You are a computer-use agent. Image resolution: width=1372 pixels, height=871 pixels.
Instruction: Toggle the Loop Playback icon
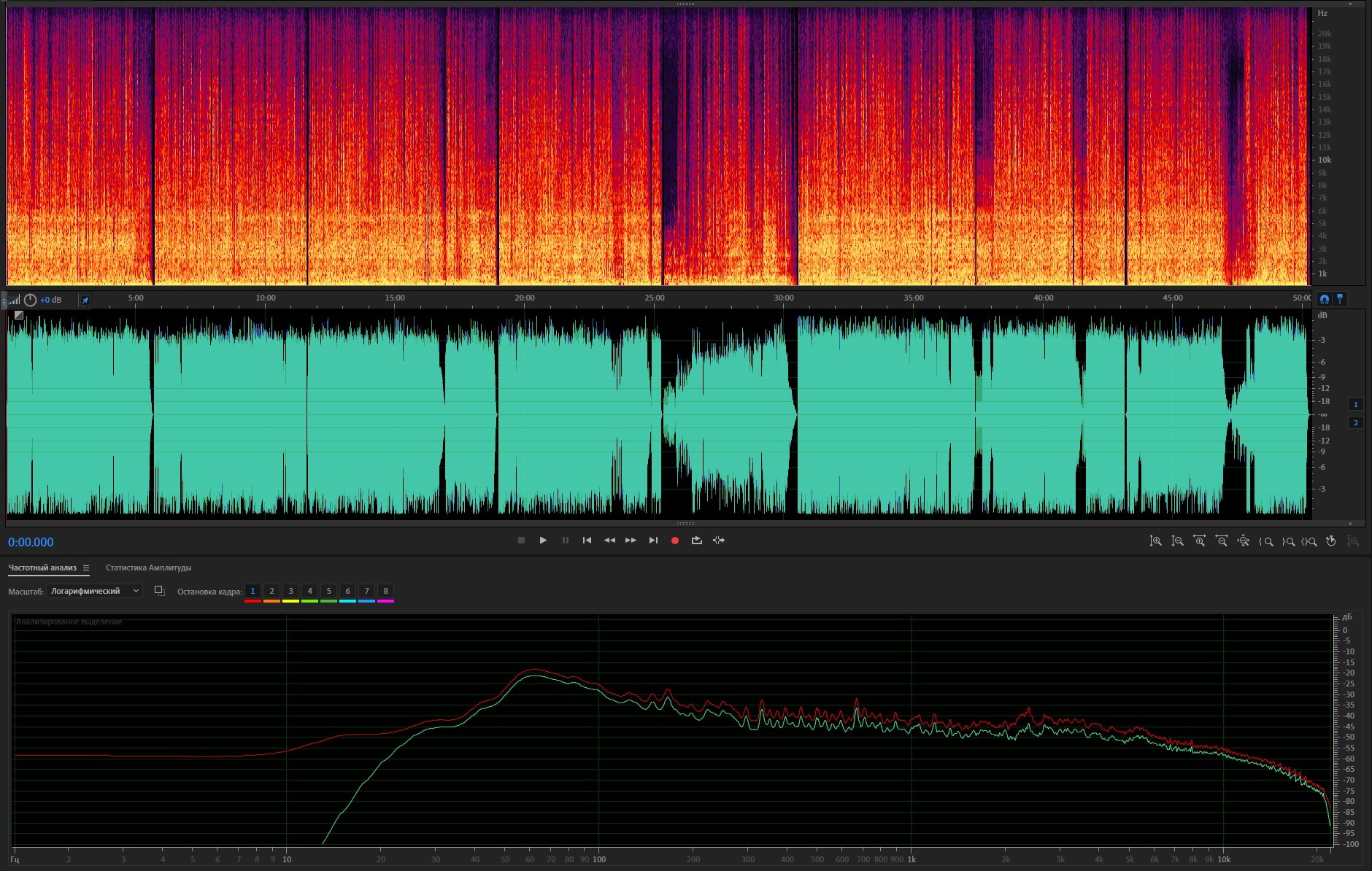696,541
